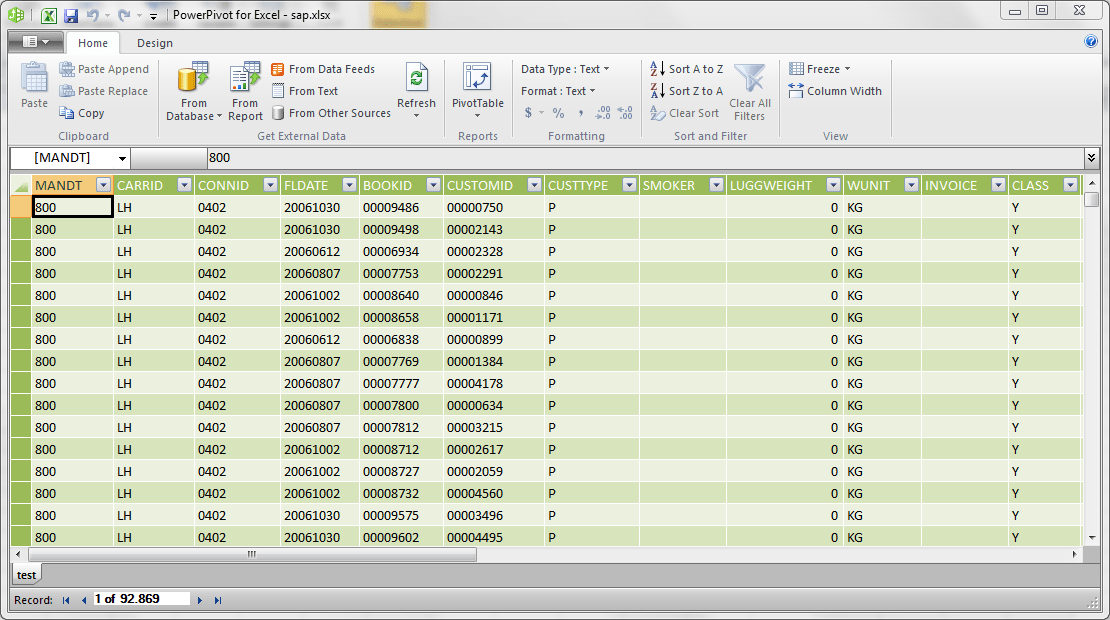Go to first record
Screen dimensions: 1110x620
pos(66,600)
